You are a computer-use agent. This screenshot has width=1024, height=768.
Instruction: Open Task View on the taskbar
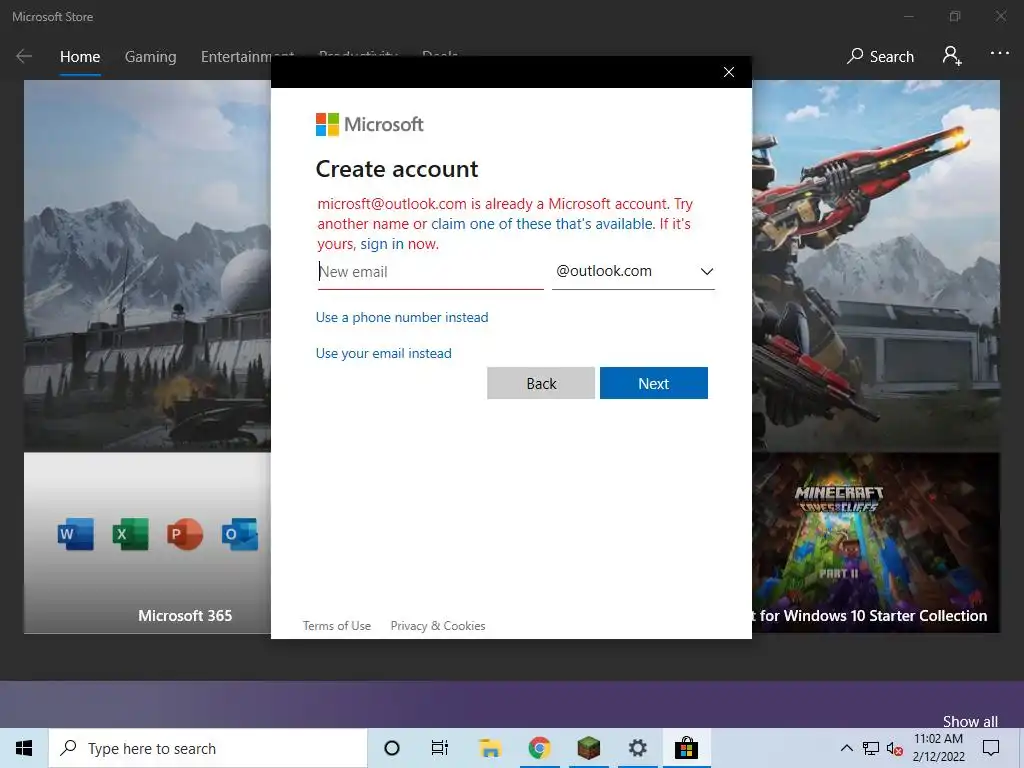click(440, 748)
